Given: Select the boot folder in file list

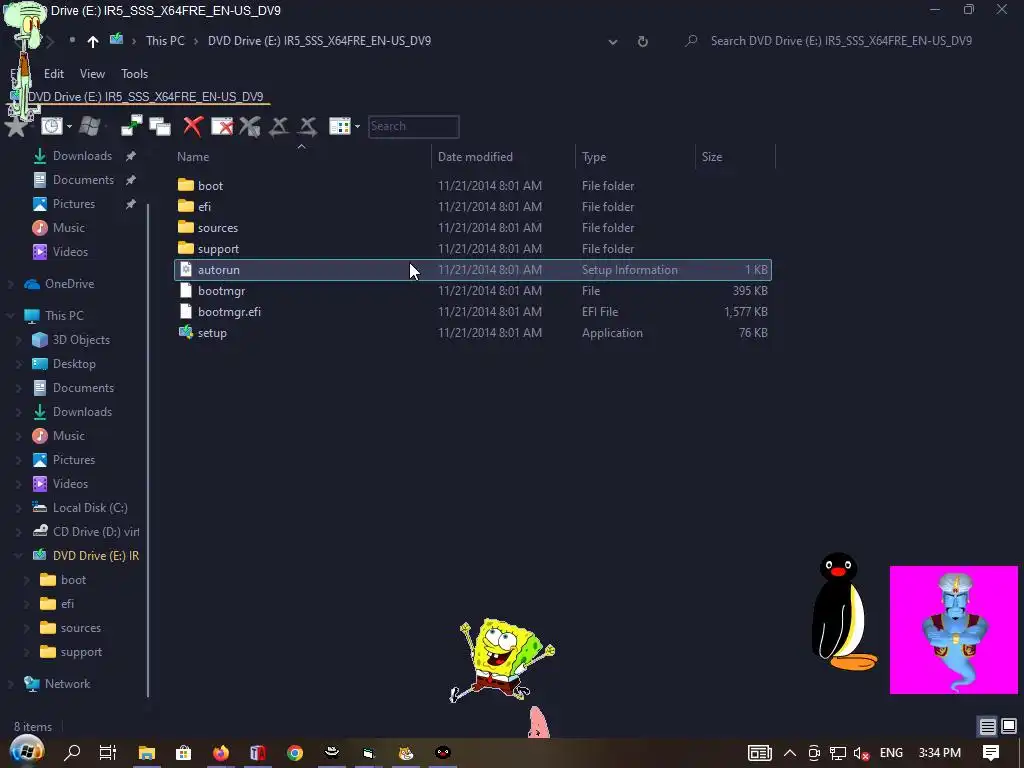Looking at the screenshot, I should [210, 185].
